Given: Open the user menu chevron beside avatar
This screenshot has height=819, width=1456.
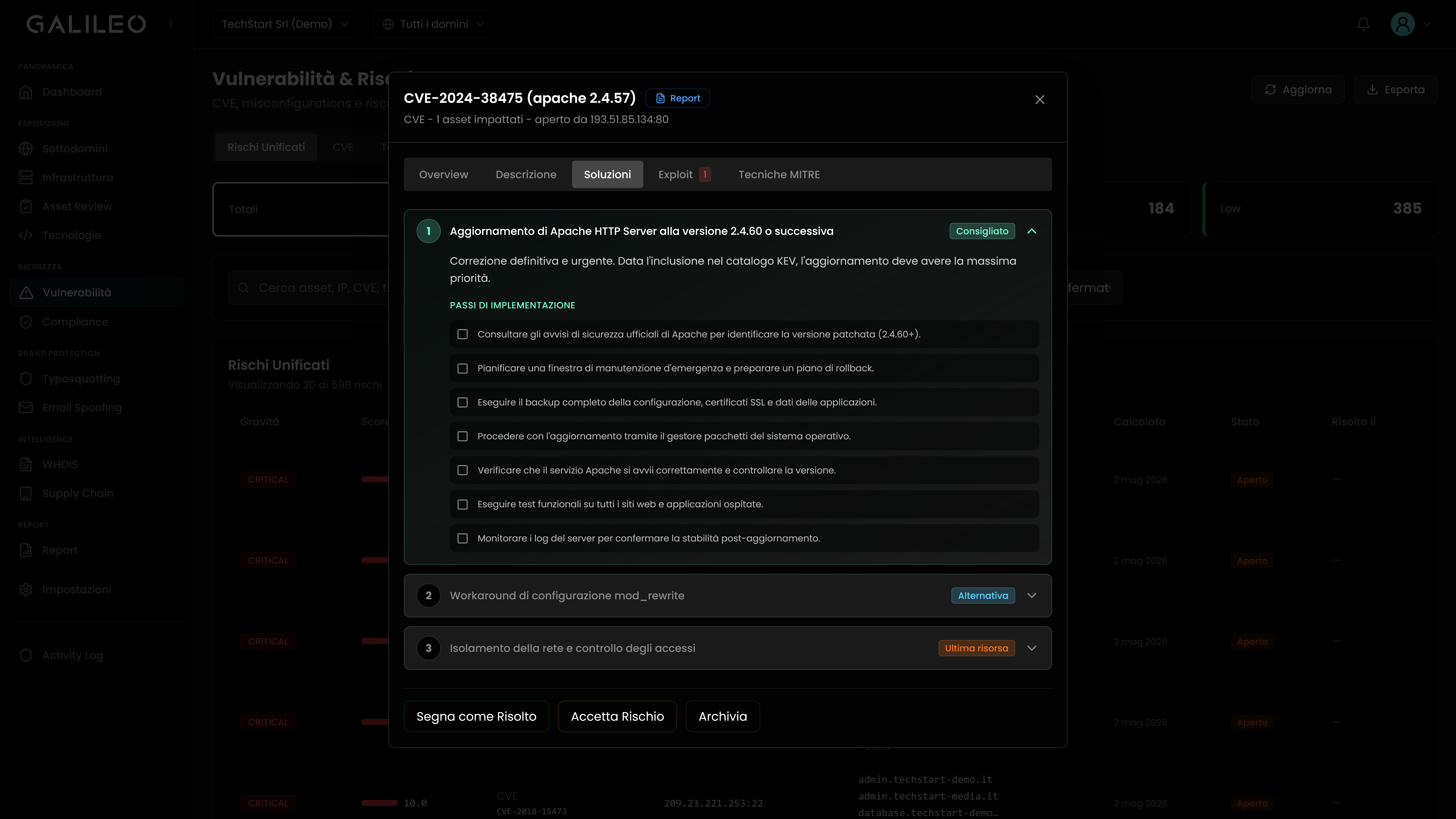Looking at the screenshot, I should [1427, 24].
